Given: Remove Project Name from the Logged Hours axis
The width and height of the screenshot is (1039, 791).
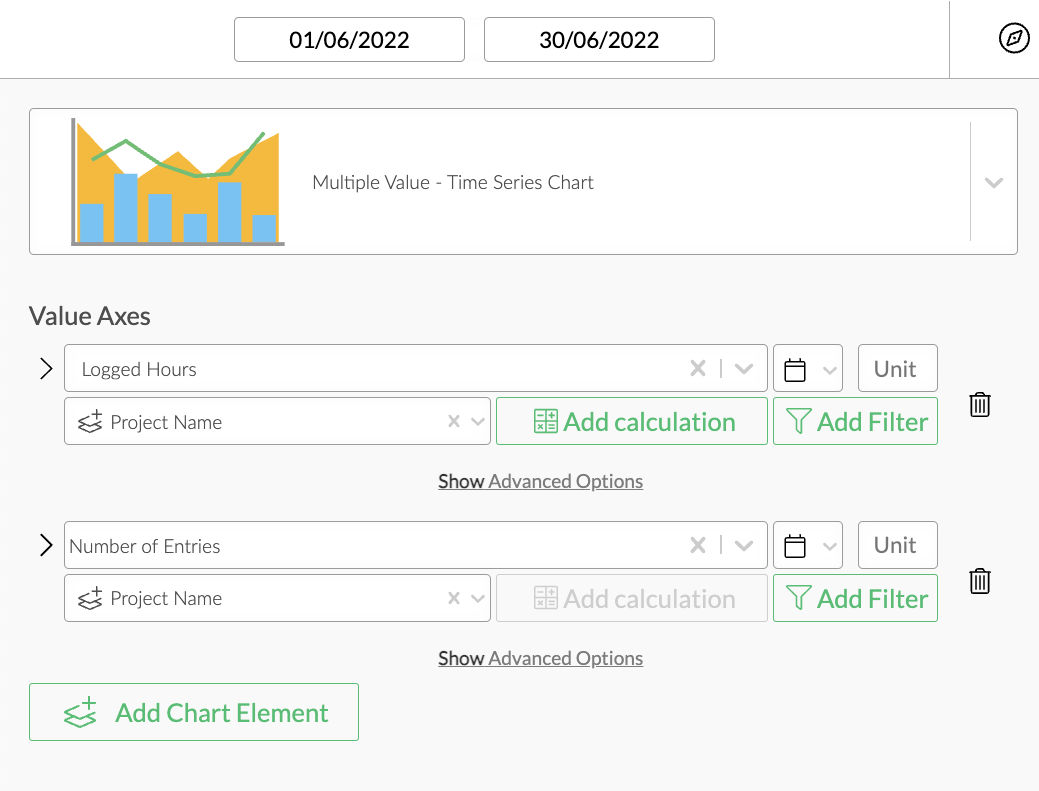Looking at the screenshot, I should [453, 421].
